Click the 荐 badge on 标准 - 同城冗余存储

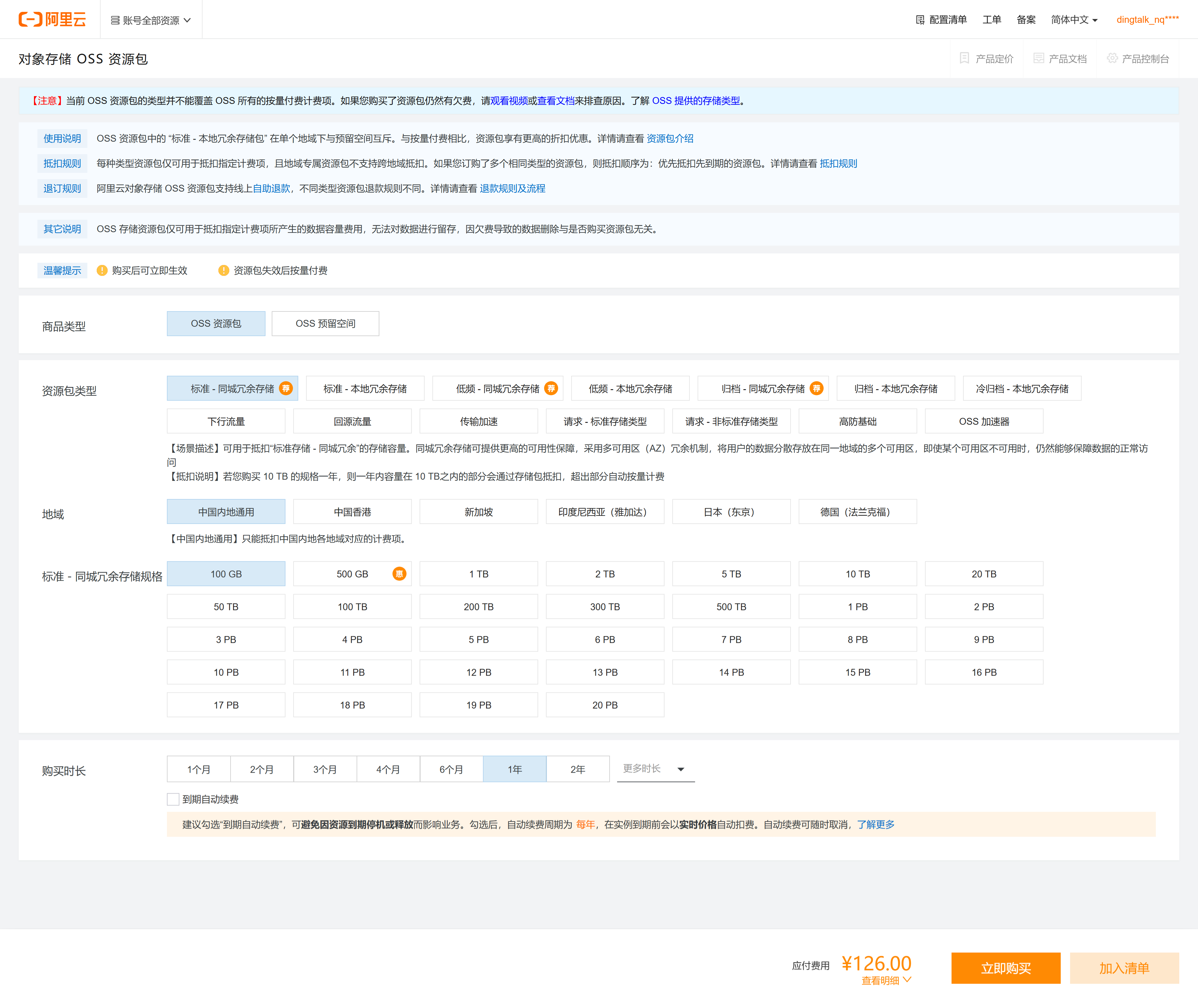286,389
